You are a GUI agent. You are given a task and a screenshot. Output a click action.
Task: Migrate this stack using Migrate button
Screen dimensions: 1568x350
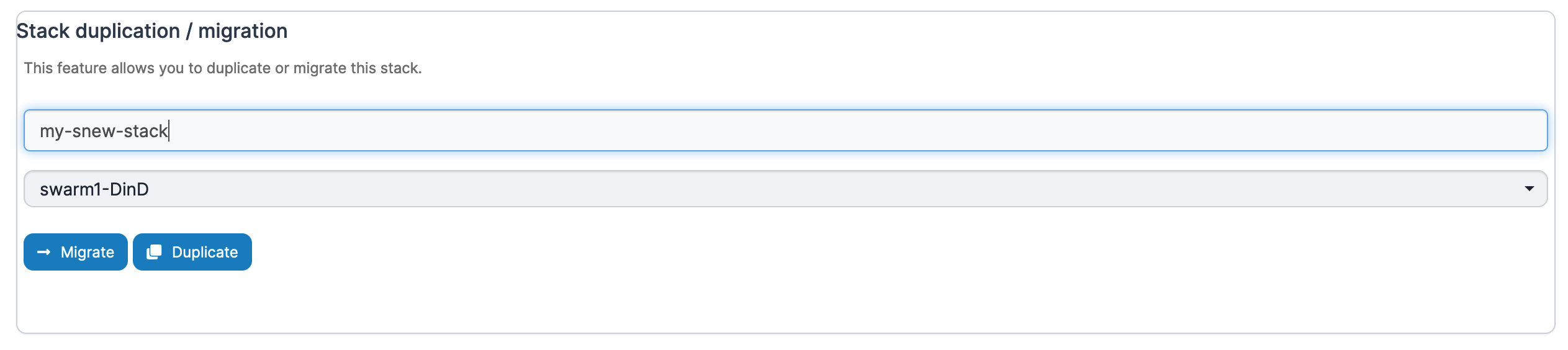click(76, 252)
